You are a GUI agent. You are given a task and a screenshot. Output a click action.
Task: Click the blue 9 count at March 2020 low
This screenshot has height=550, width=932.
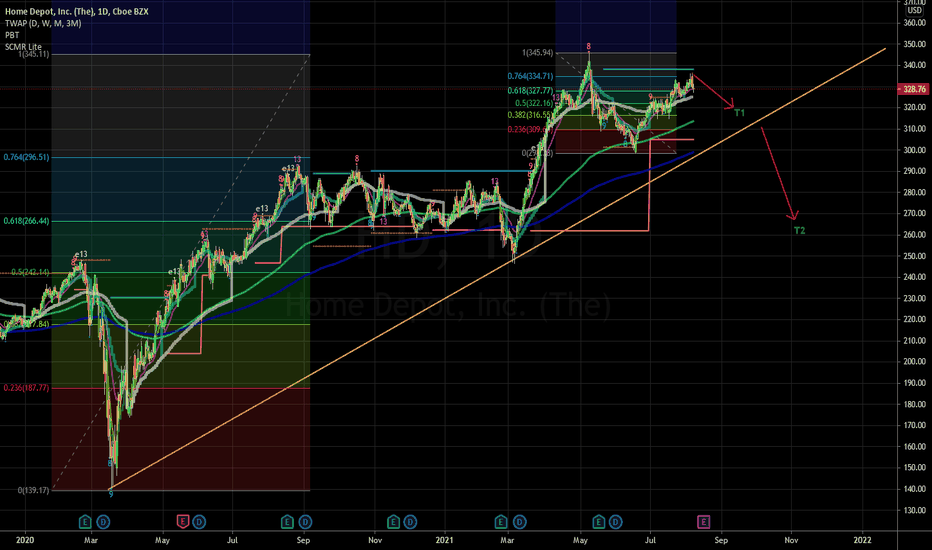[x=111, y=494]
